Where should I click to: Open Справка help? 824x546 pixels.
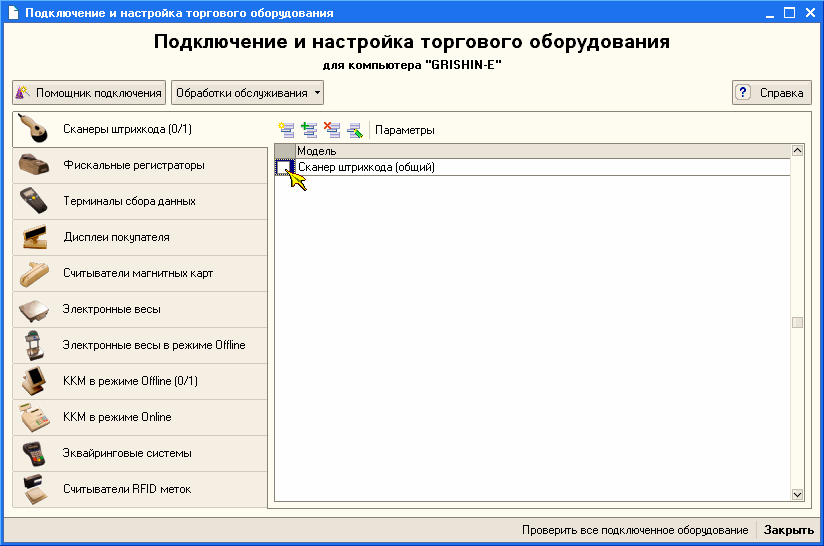pos(771,93)
